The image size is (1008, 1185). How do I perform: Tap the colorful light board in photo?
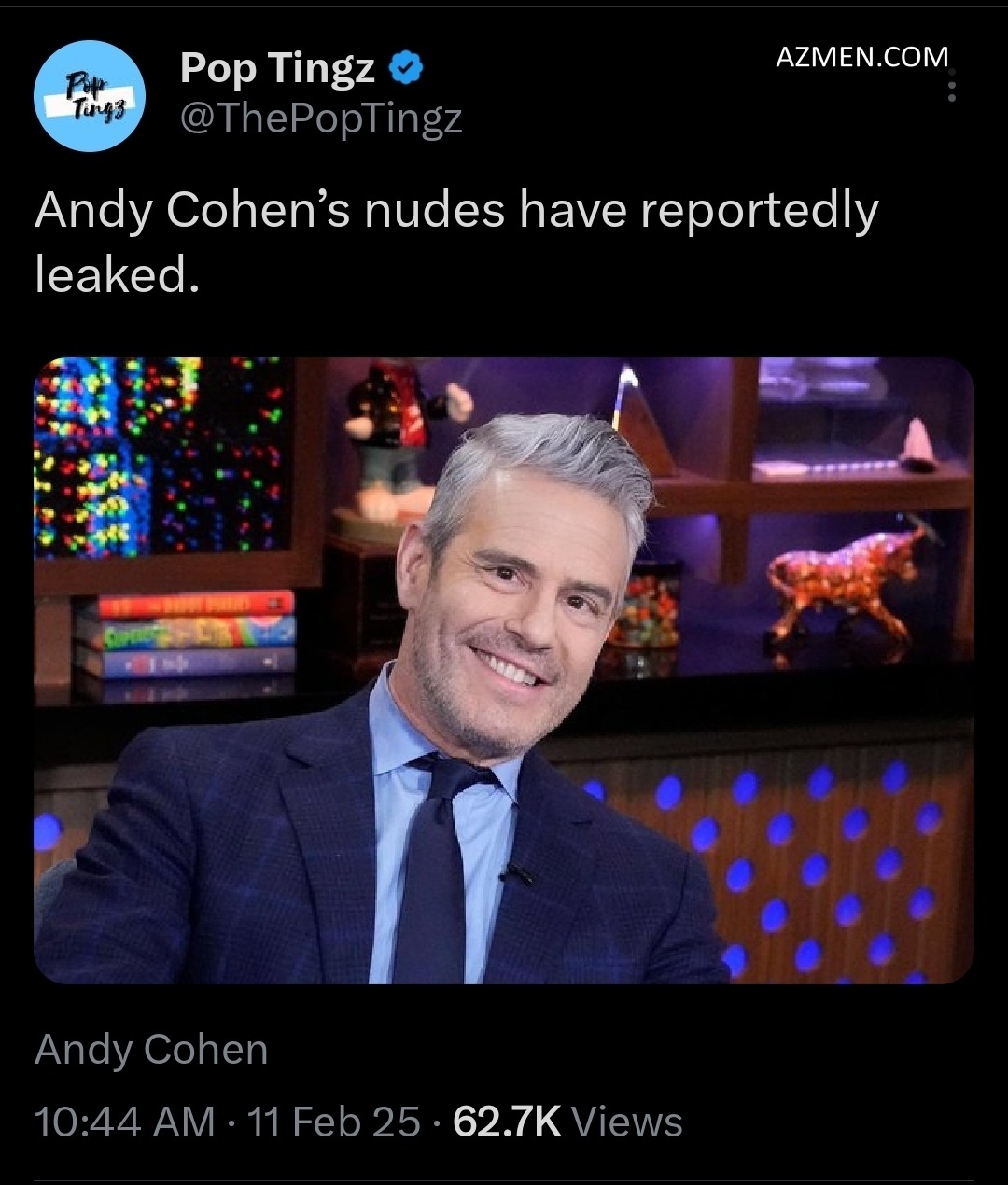point(161,457)
